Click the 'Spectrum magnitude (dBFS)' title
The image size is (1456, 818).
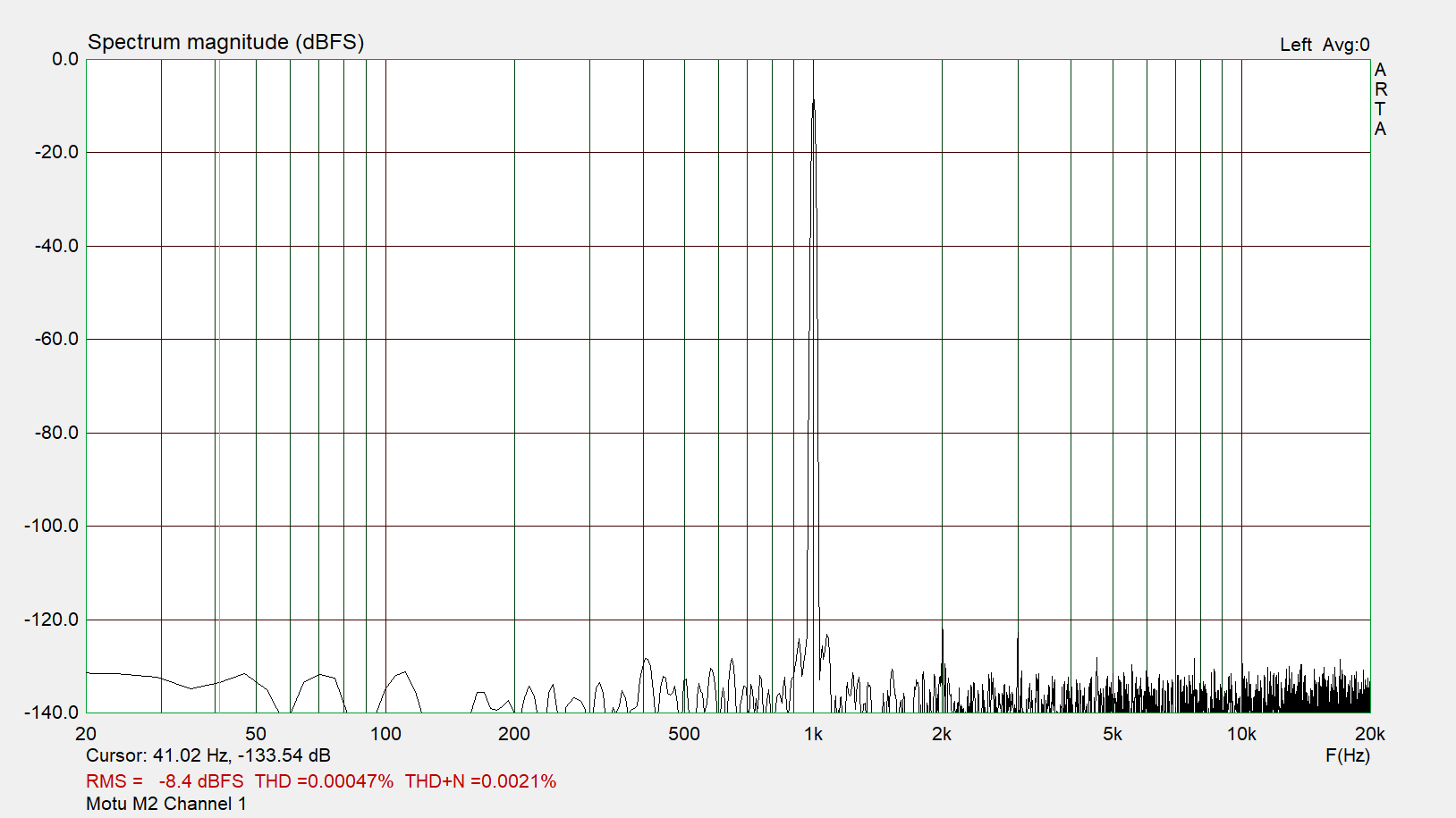pyautogui.click(x=225, y=42)
